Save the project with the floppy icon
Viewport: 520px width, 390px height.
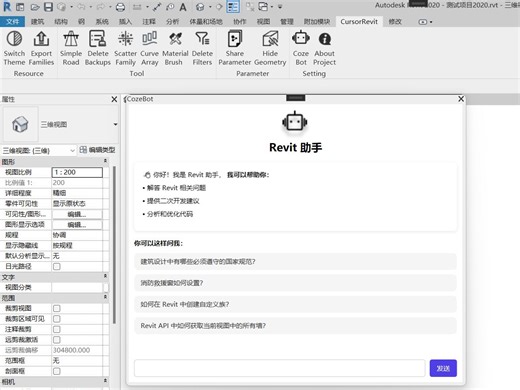point(49,7)
